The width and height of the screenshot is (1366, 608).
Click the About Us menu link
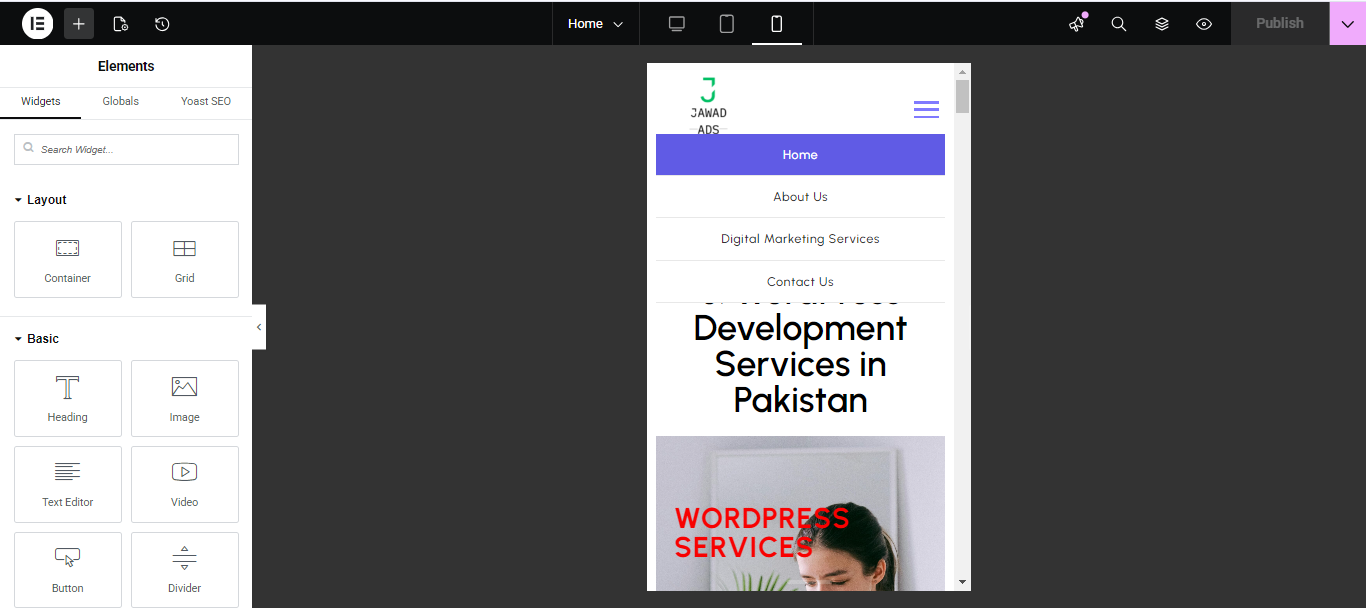pos(800,197)
